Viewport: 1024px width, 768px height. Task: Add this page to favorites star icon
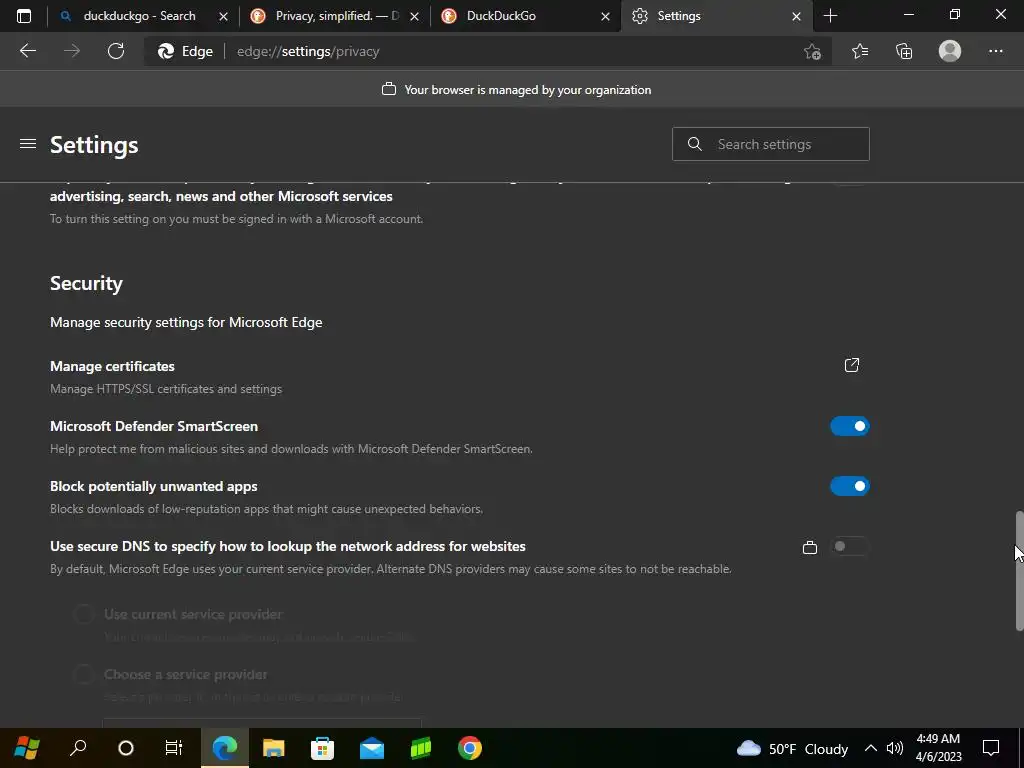point(812,51)
